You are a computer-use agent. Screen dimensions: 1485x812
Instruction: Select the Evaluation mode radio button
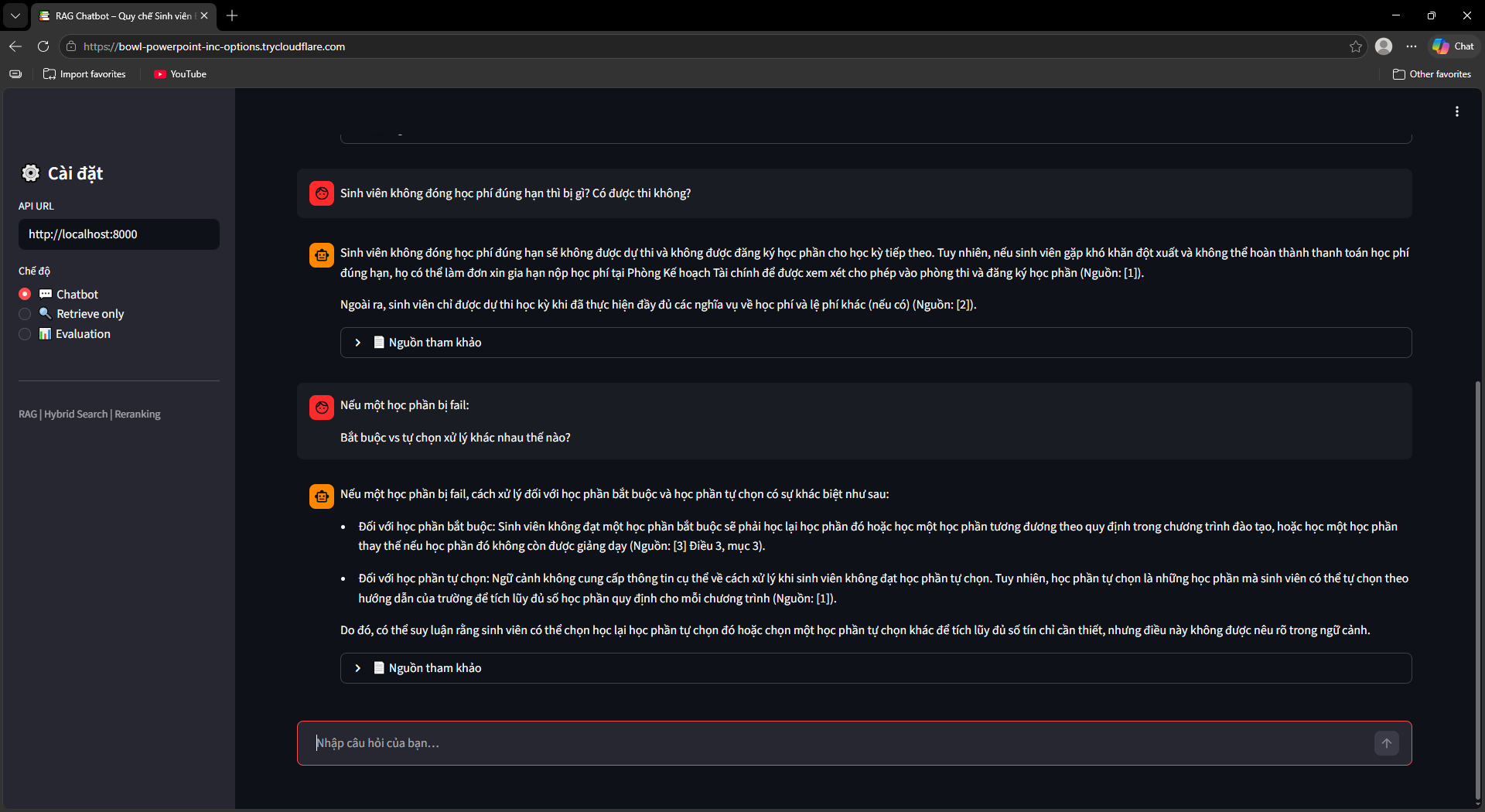coord(25,334)
